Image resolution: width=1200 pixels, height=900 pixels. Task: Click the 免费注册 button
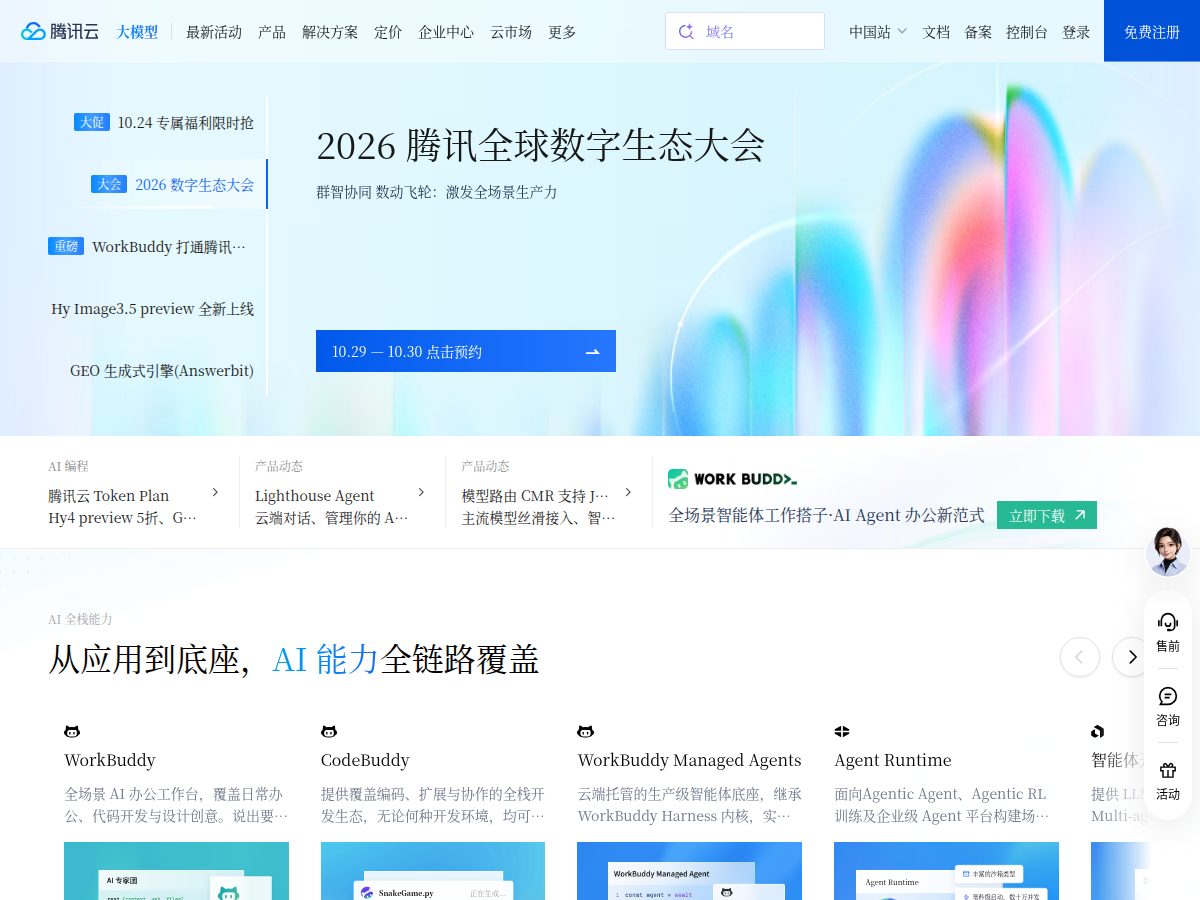pyautogui.click(x=1152, y=31)
